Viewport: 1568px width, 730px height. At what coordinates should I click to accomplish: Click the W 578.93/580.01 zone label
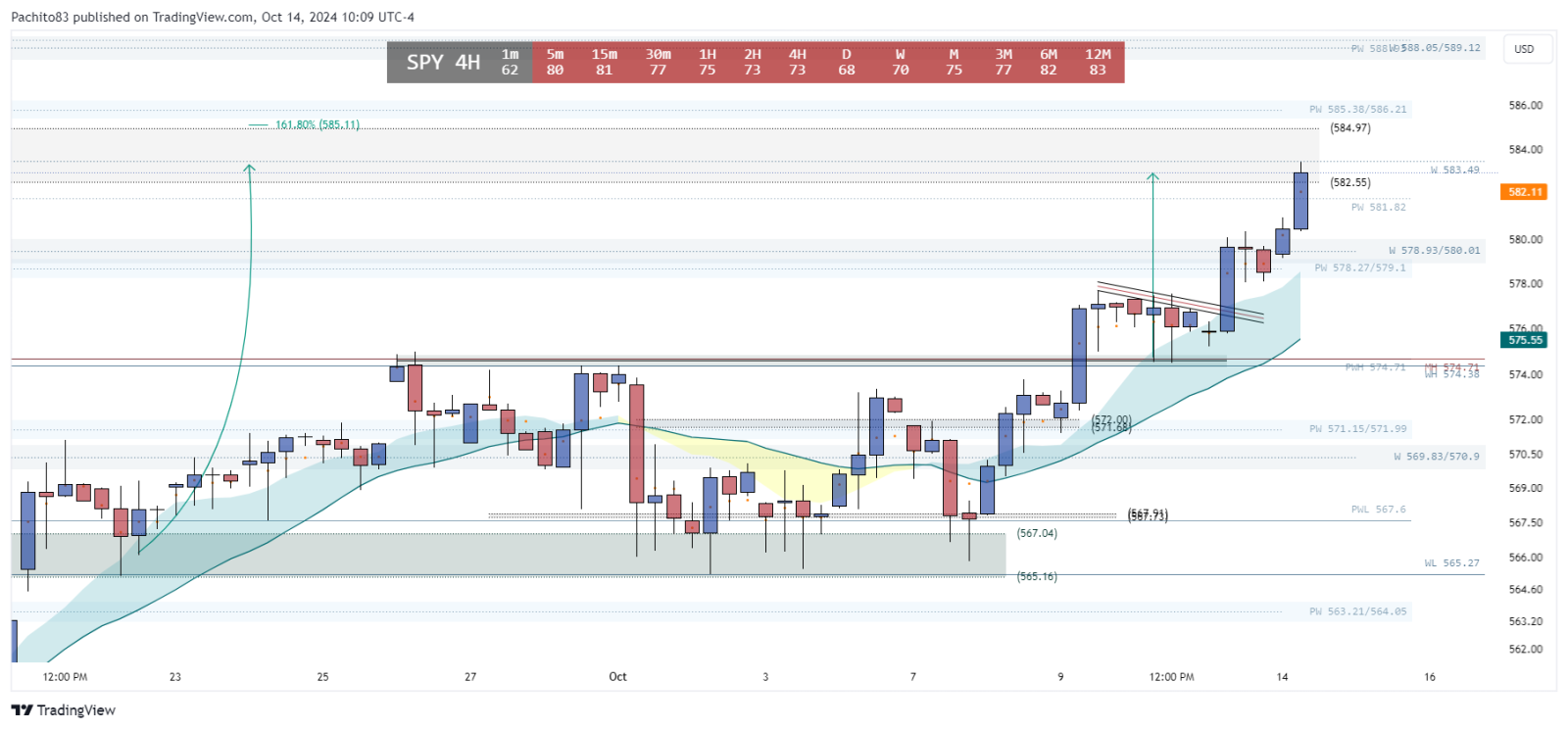(1435, 251)
